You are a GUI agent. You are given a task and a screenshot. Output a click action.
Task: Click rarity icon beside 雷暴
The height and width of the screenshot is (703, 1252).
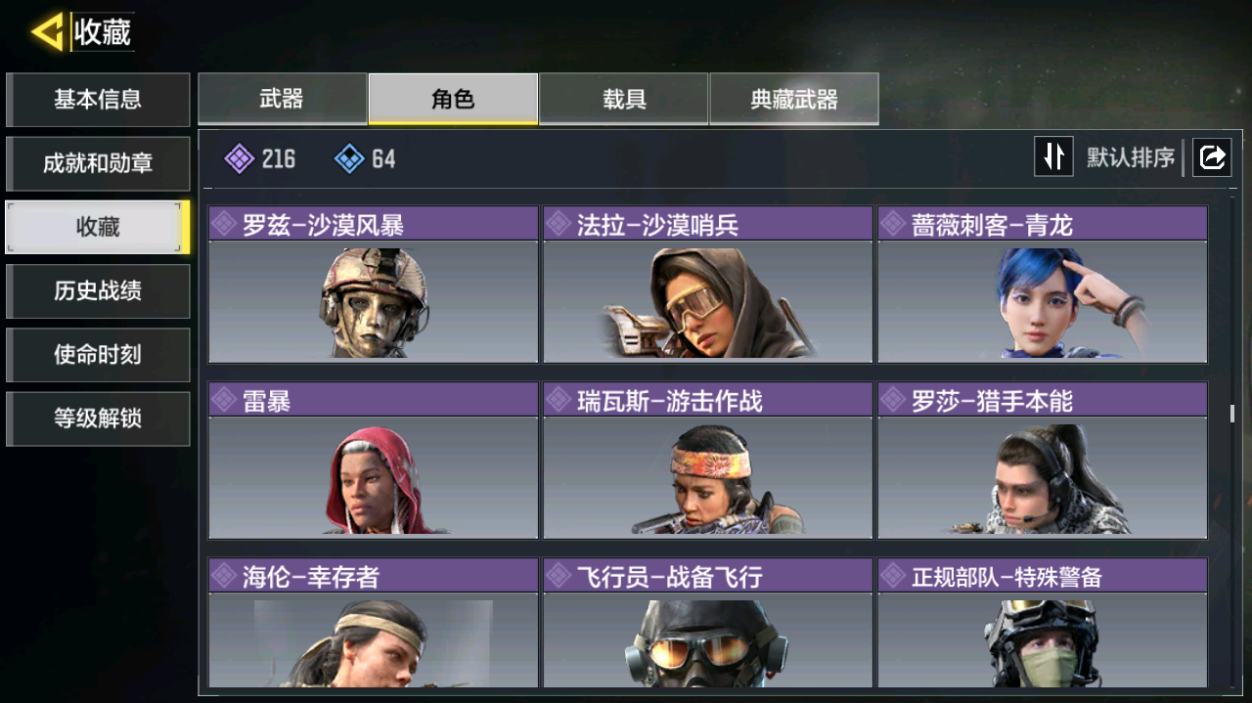pos(225,400)
